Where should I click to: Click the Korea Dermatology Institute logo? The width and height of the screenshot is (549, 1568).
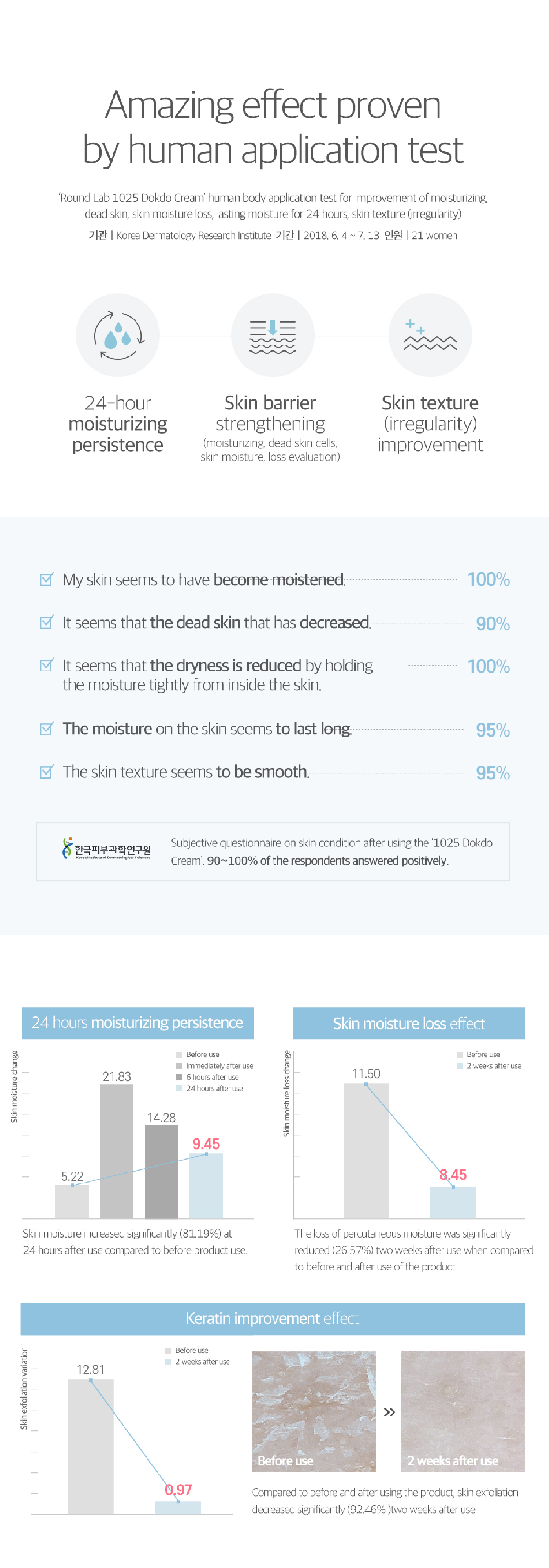(107, 849)
